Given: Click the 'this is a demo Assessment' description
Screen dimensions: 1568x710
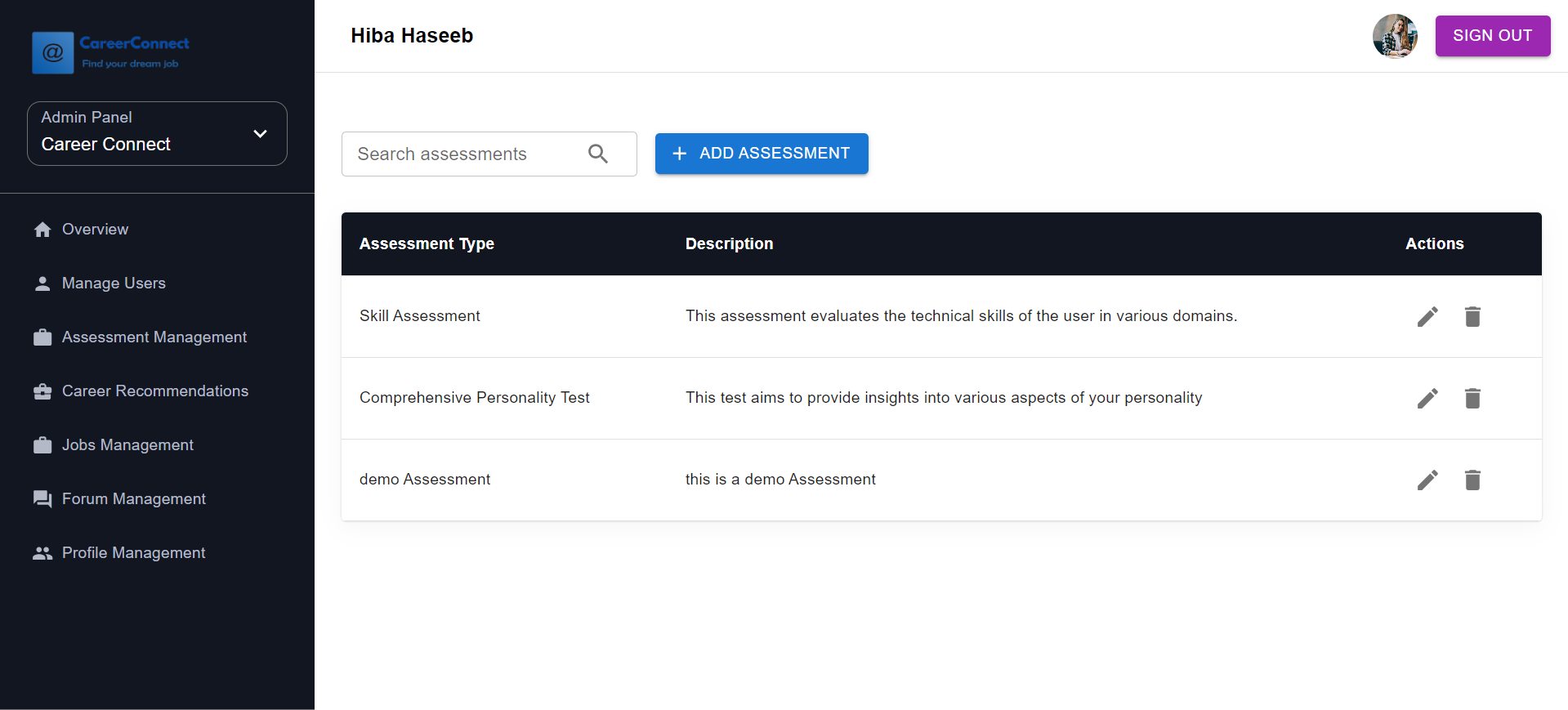Looking at the screenshot, I should coord(780,480).
